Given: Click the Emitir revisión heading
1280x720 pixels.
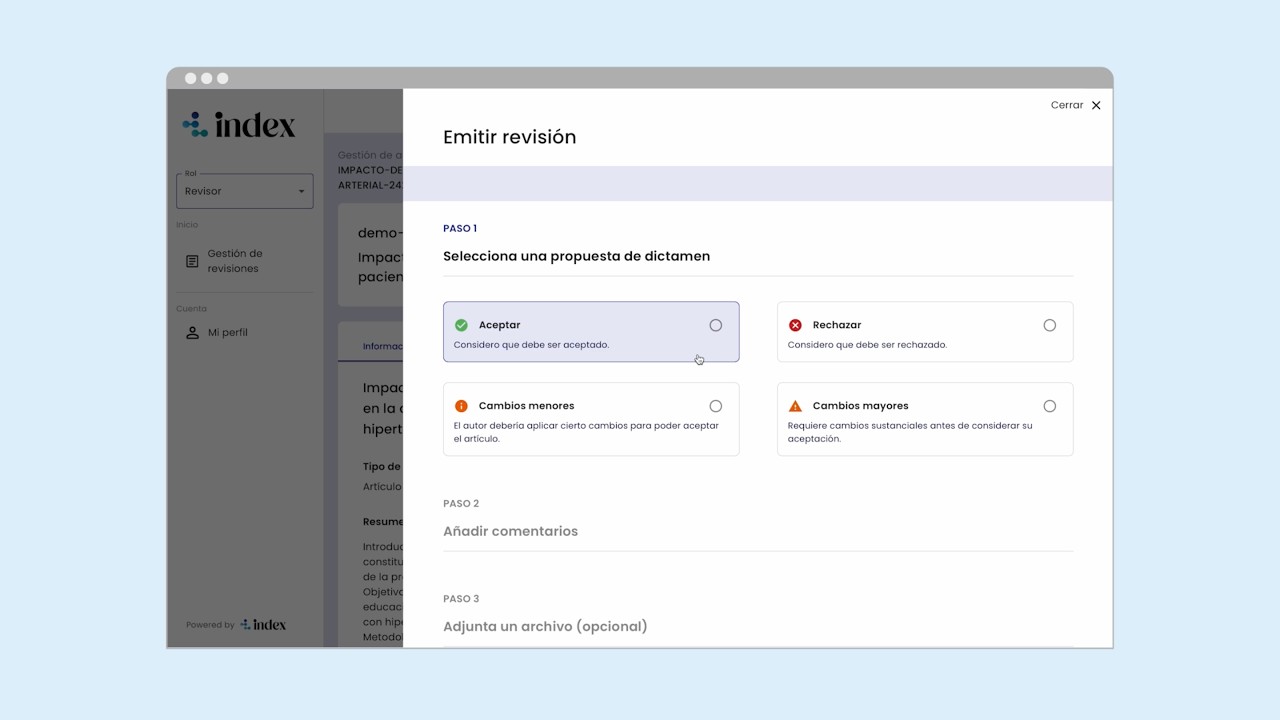Looking at the screenshot, I should 509,137.
